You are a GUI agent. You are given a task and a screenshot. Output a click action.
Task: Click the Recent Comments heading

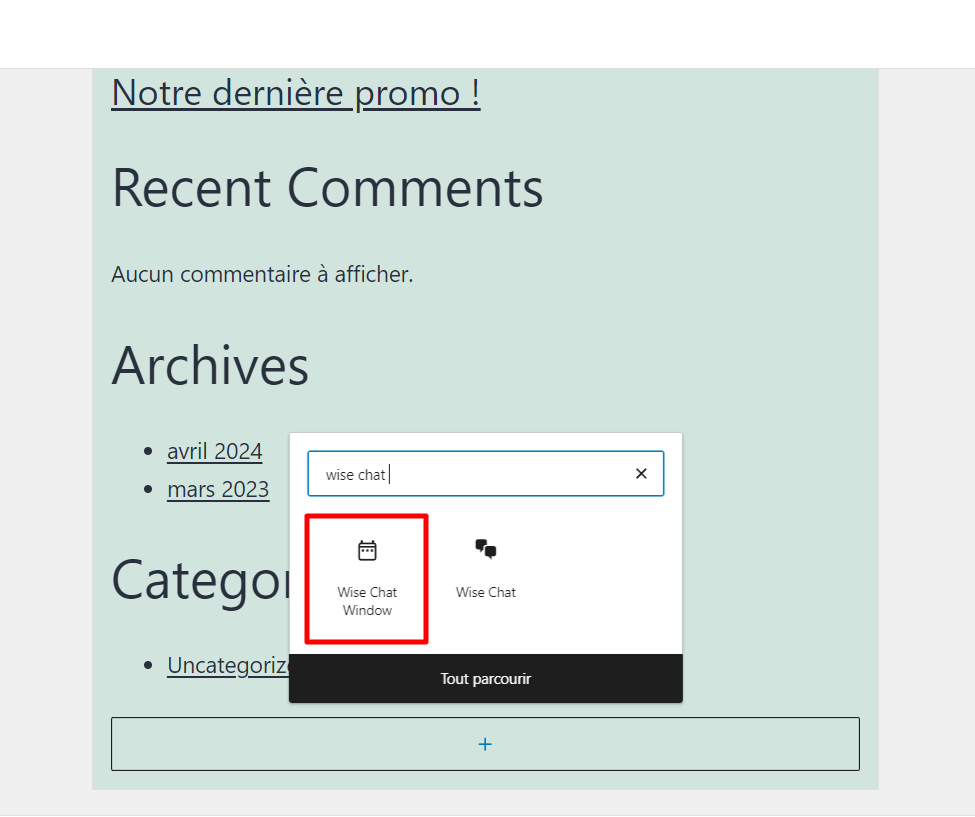[327, 188]
